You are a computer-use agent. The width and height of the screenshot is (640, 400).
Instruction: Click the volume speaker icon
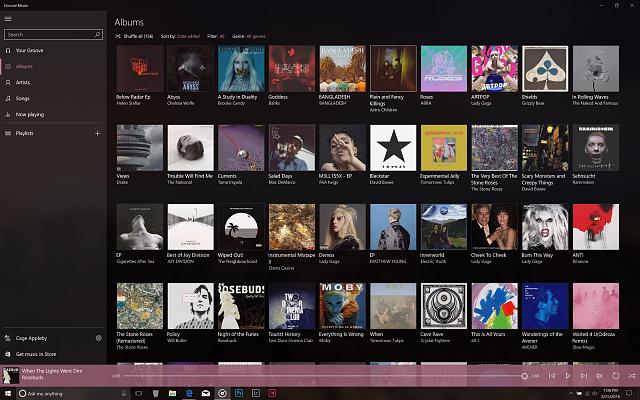599,376
